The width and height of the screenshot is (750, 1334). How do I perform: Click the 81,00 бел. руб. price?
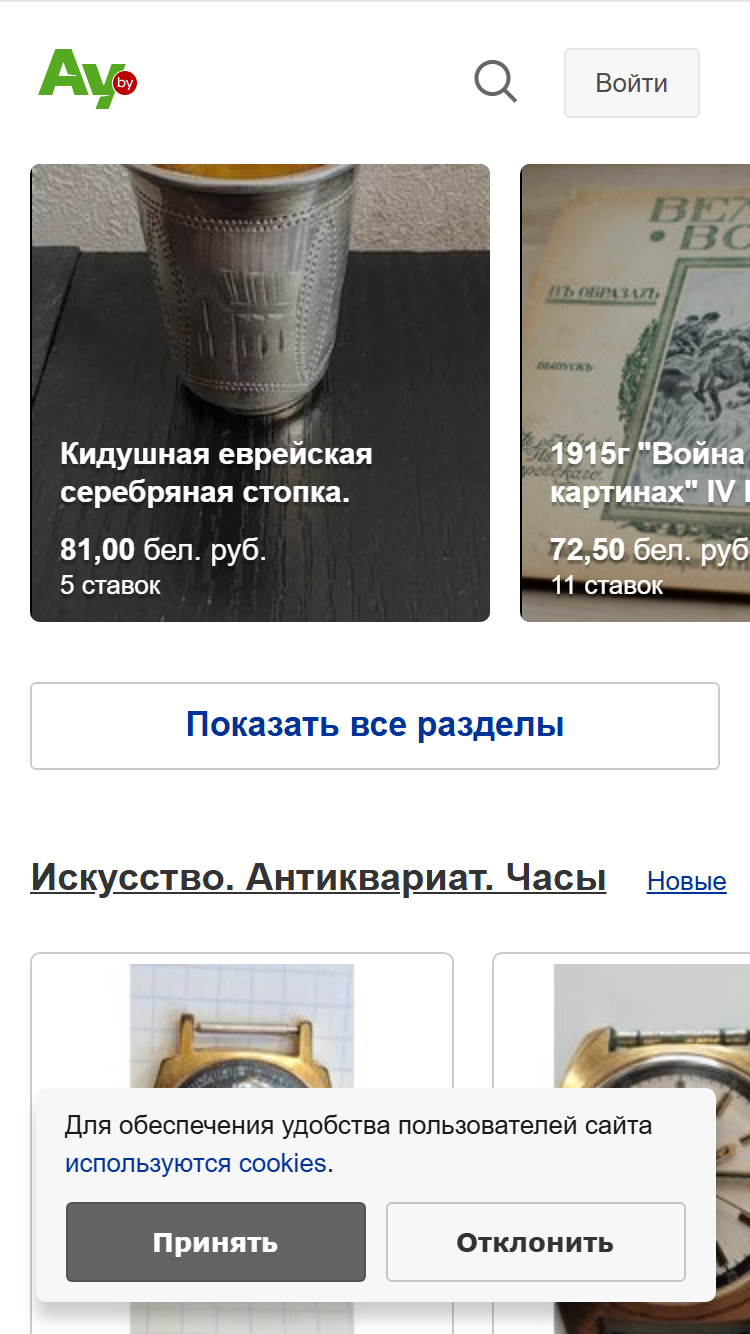tap(163, 550)
